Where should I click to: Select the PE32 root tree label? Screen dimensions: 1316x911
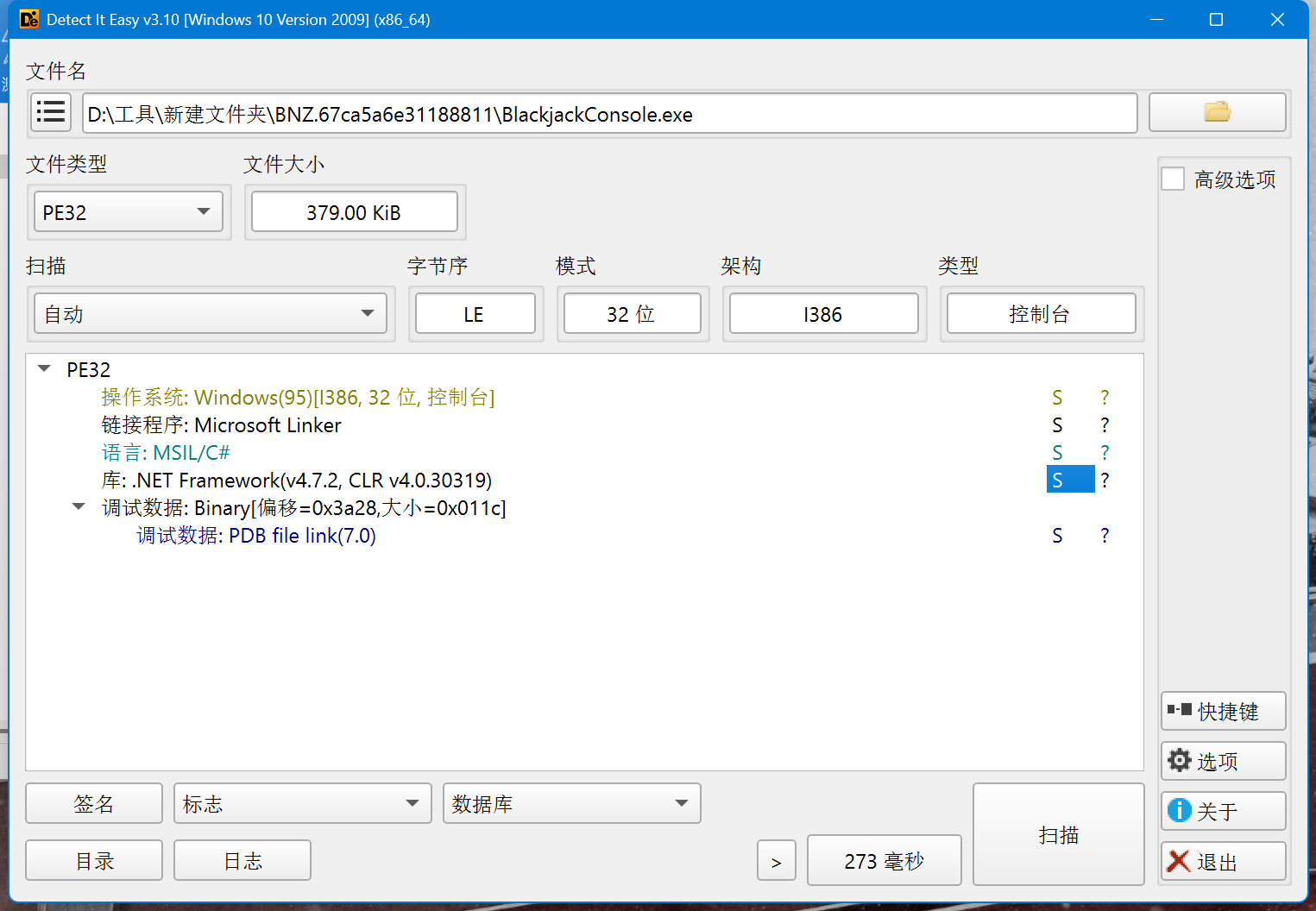tap(89, 370)
